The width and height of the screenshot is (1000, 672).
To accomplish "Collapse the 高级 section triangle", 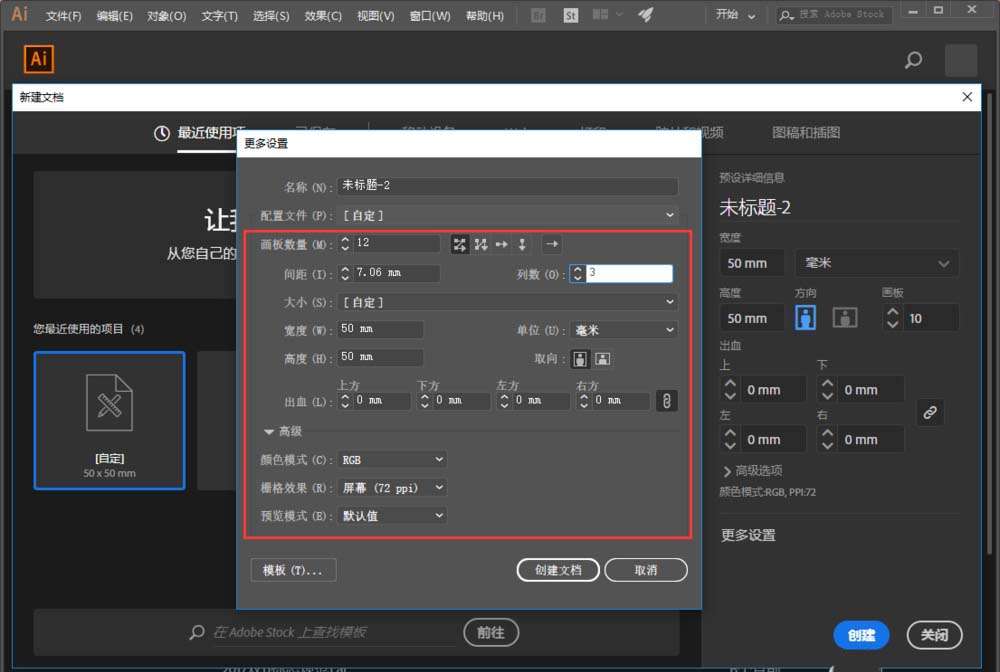I will pyautogui.click(x=268, y=432).
